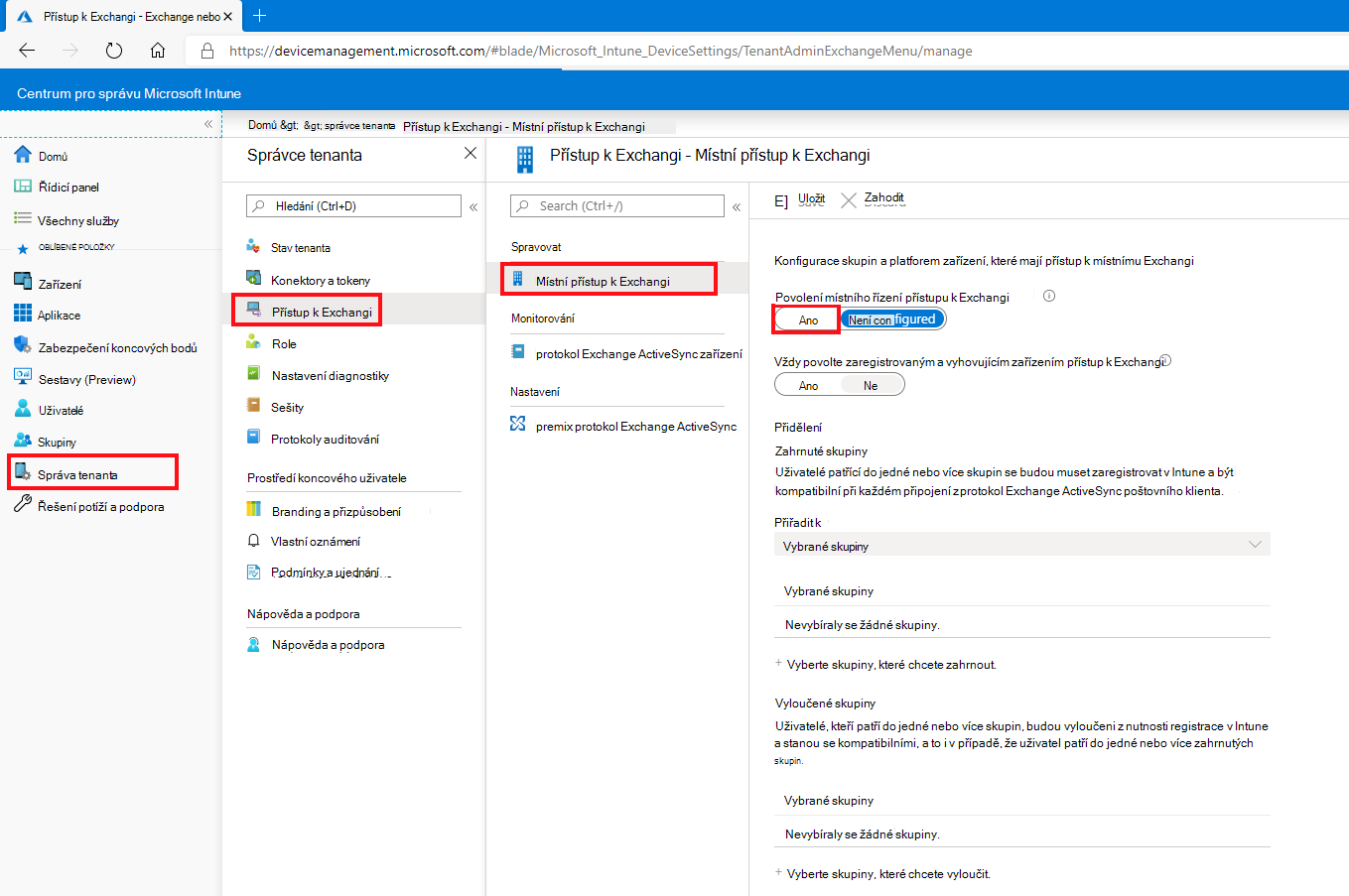Screen dimensions: 1349x896
Task: Click the Sešity workbook icon
Action: click(x=254, y=407)
